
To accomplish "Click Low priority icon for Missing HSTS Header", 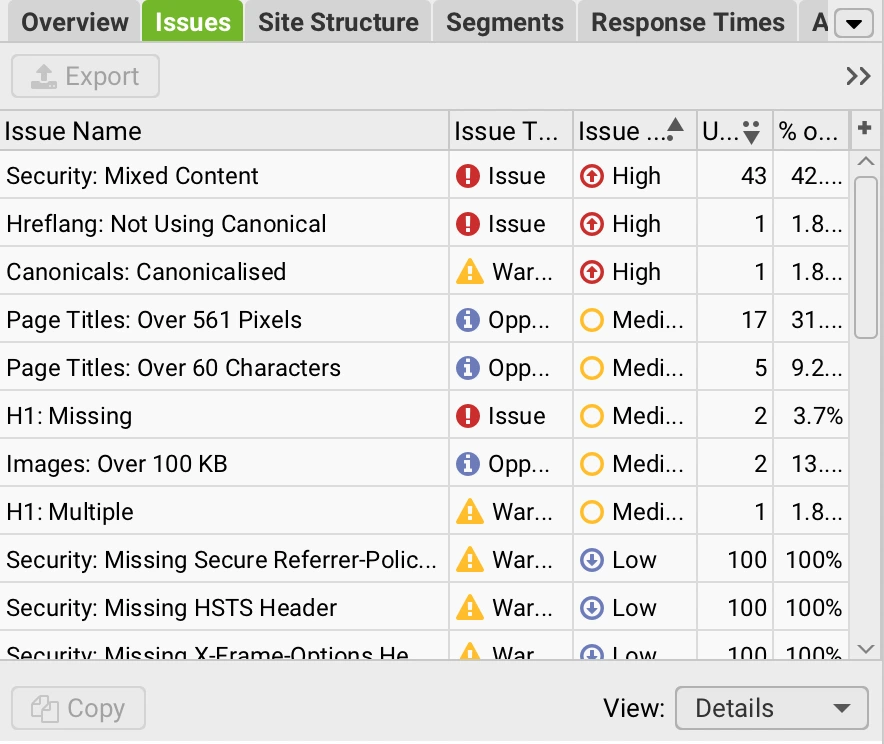I will [592, 609].
